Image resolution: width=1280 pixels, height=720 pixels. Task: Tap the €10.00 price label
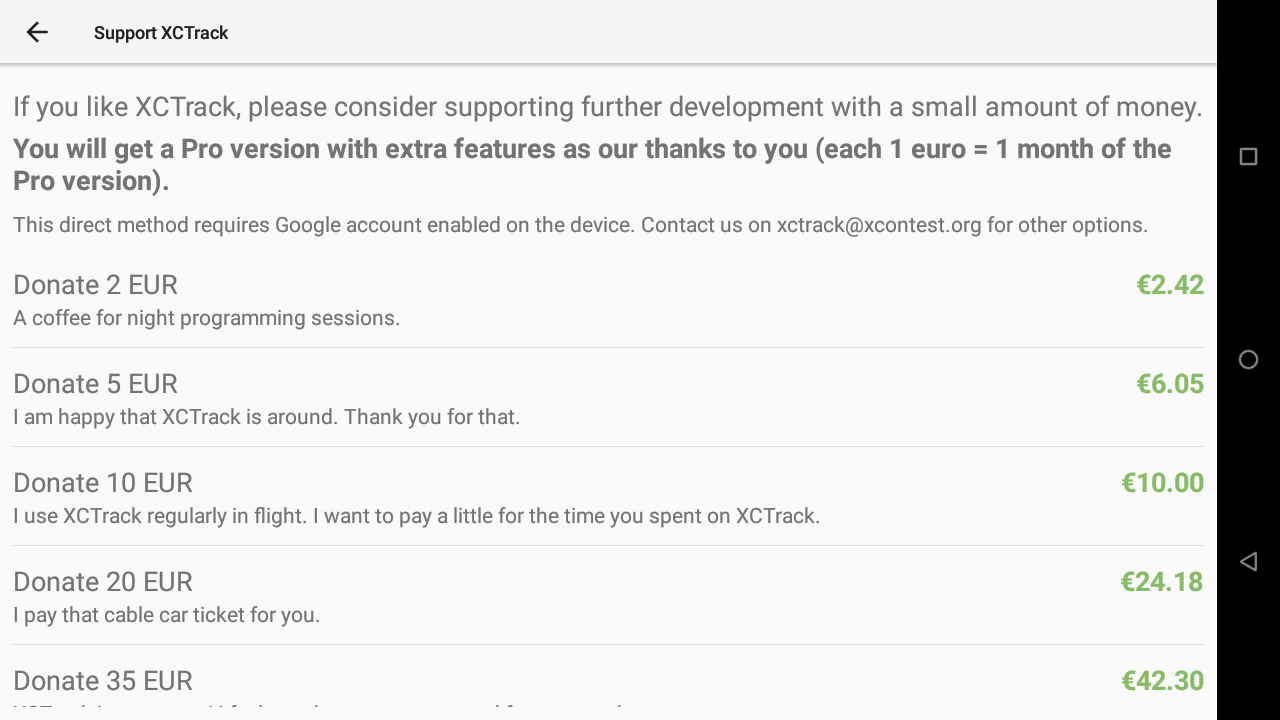point(1162,483)
